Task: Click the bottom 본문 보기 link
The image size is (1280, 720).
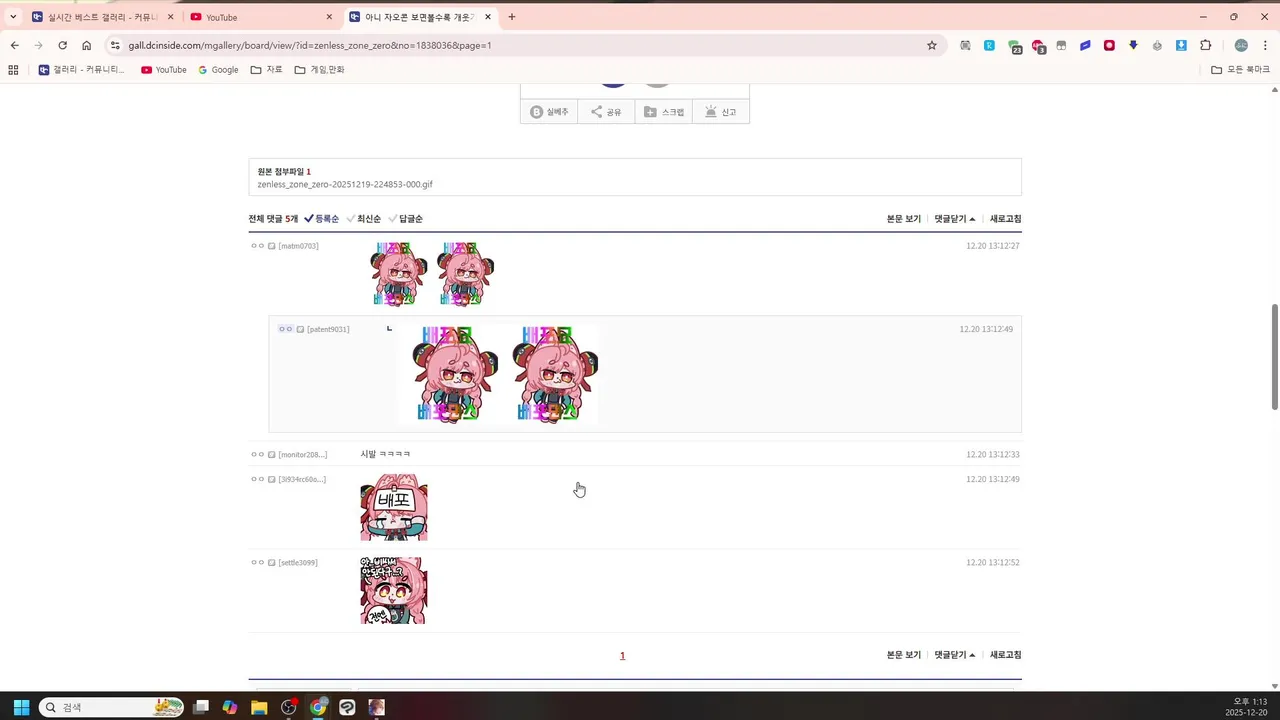Action: point(904,655)
